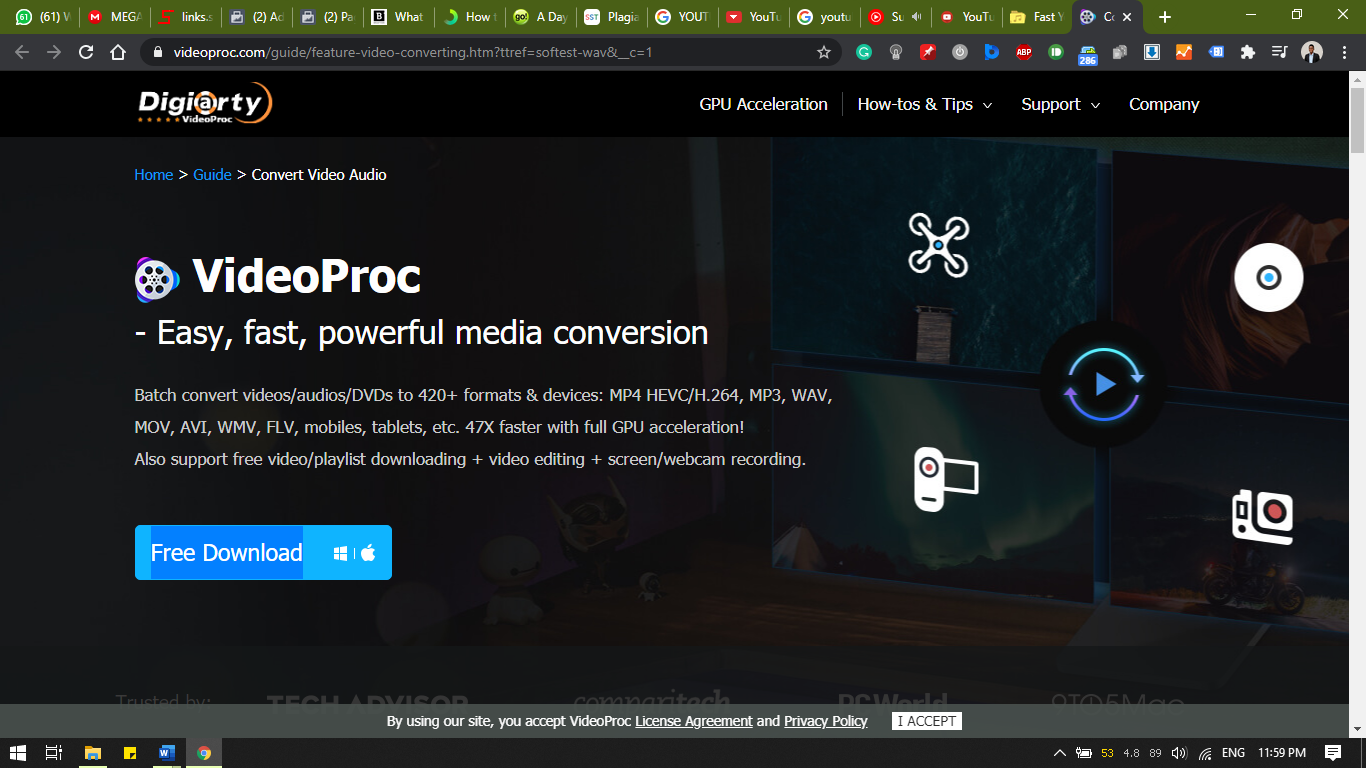Image resolution: width=1366 pixels, height=768 pixels.
Task: Open the Sticky Notes taskbar icon
Action: click(x=130, y=753)
